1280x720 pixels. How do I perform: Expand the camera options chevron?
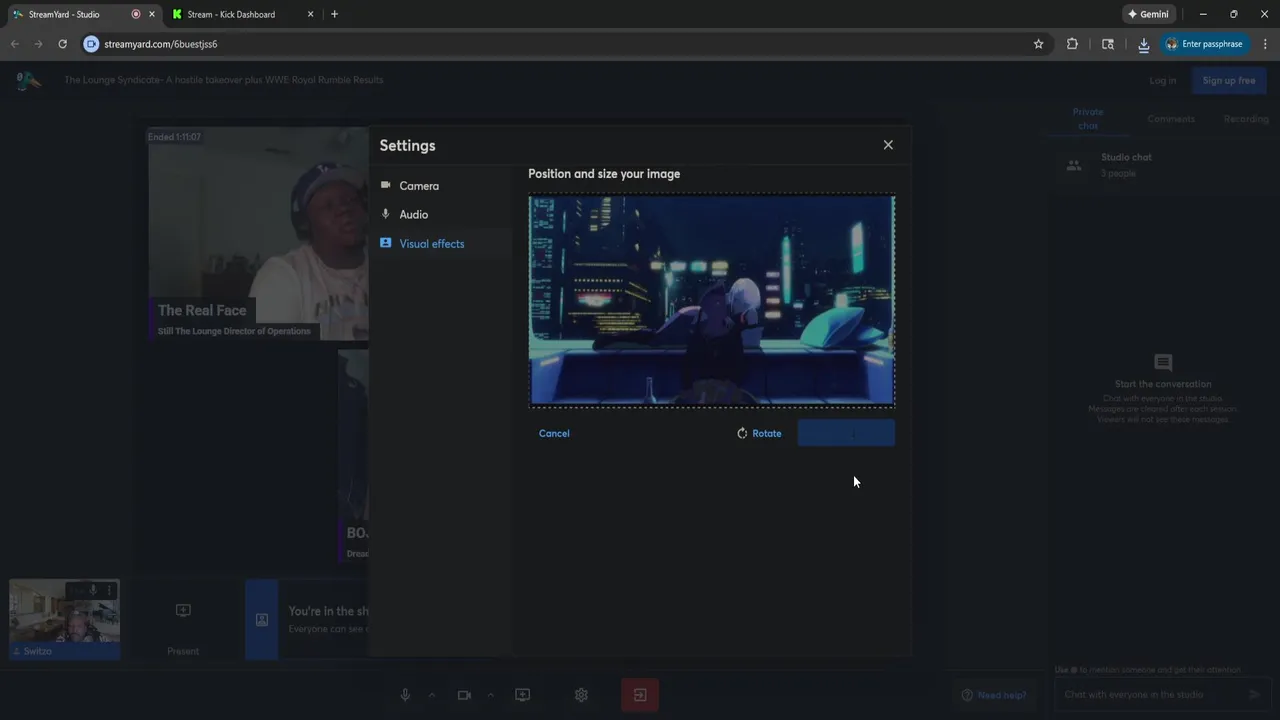pyautogui.click(x=490, y=695)
